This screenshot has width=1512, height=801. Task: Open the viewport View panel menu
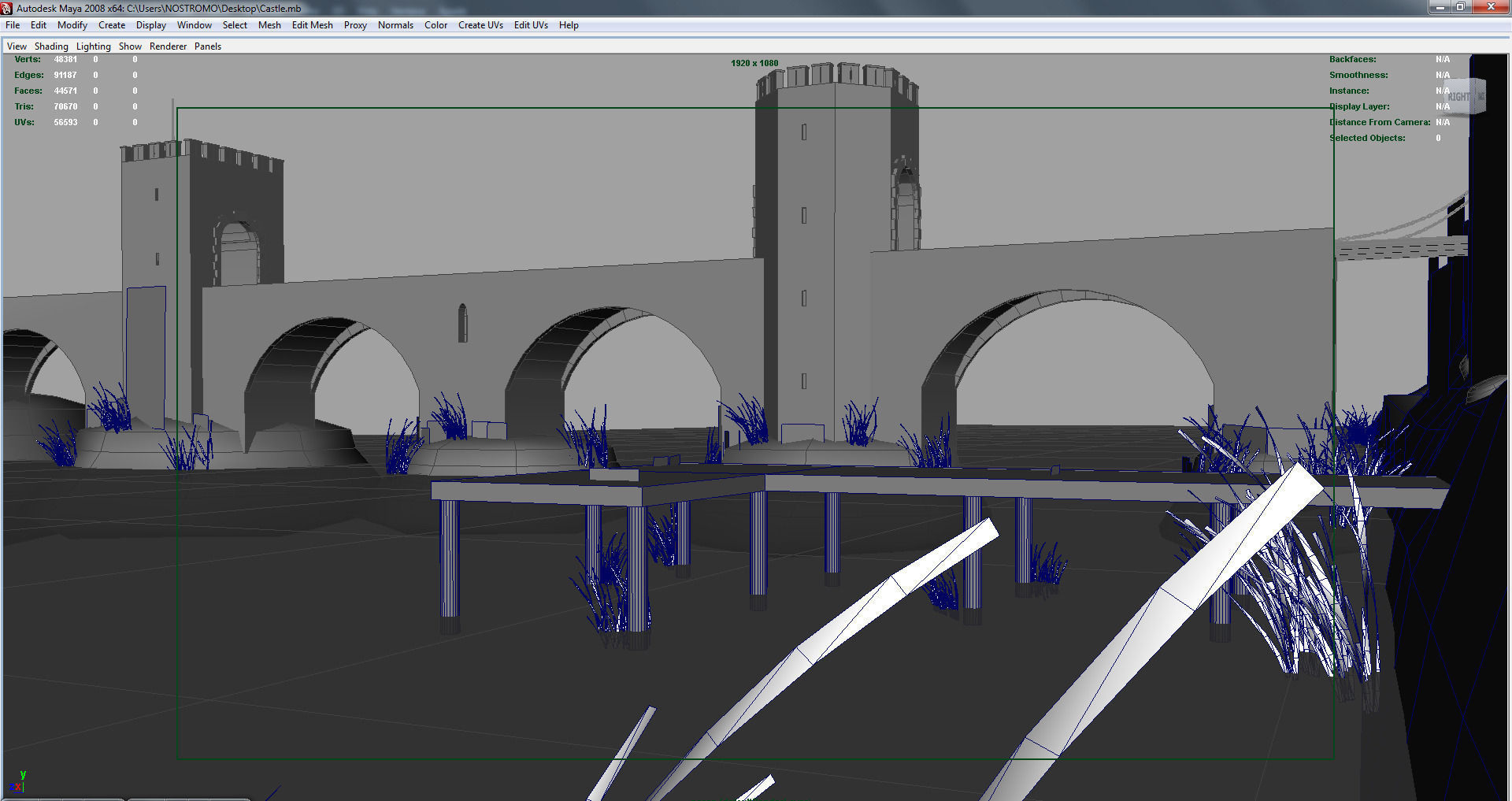(17, 46)
